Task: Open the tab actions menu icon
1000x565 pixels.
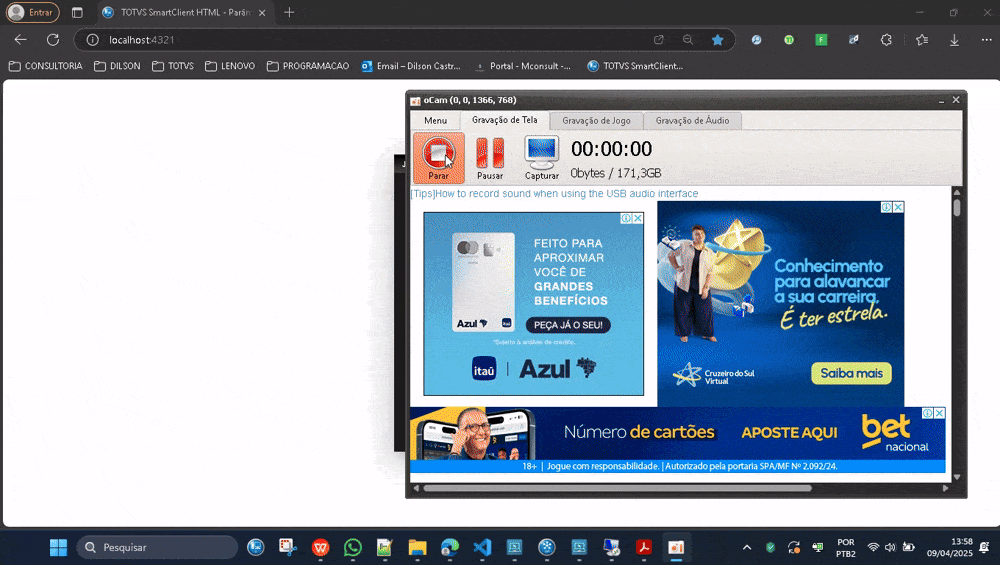Action: click(x=77, y=12)
